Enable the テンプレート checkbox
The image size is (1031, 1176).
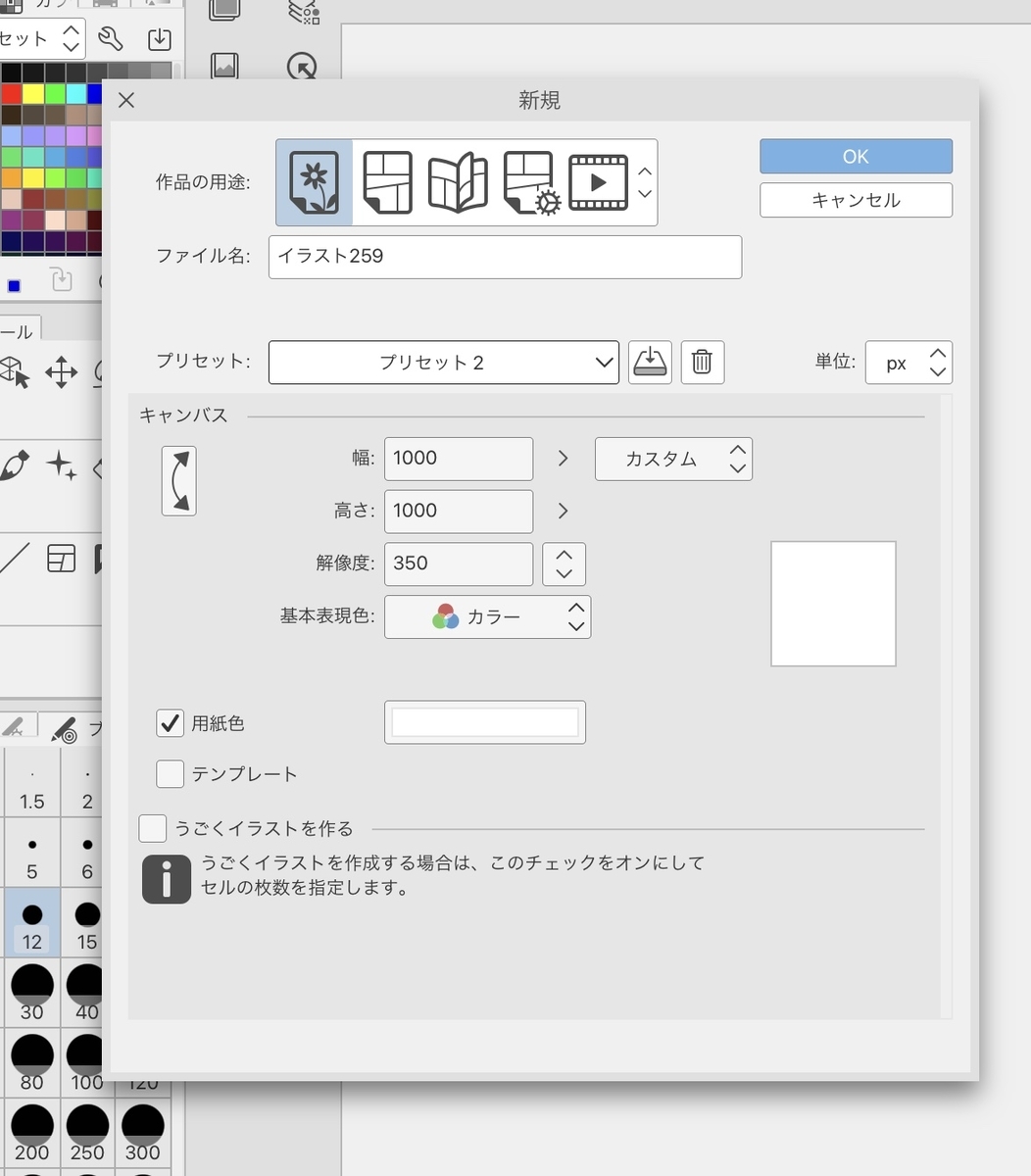[171, 774]
